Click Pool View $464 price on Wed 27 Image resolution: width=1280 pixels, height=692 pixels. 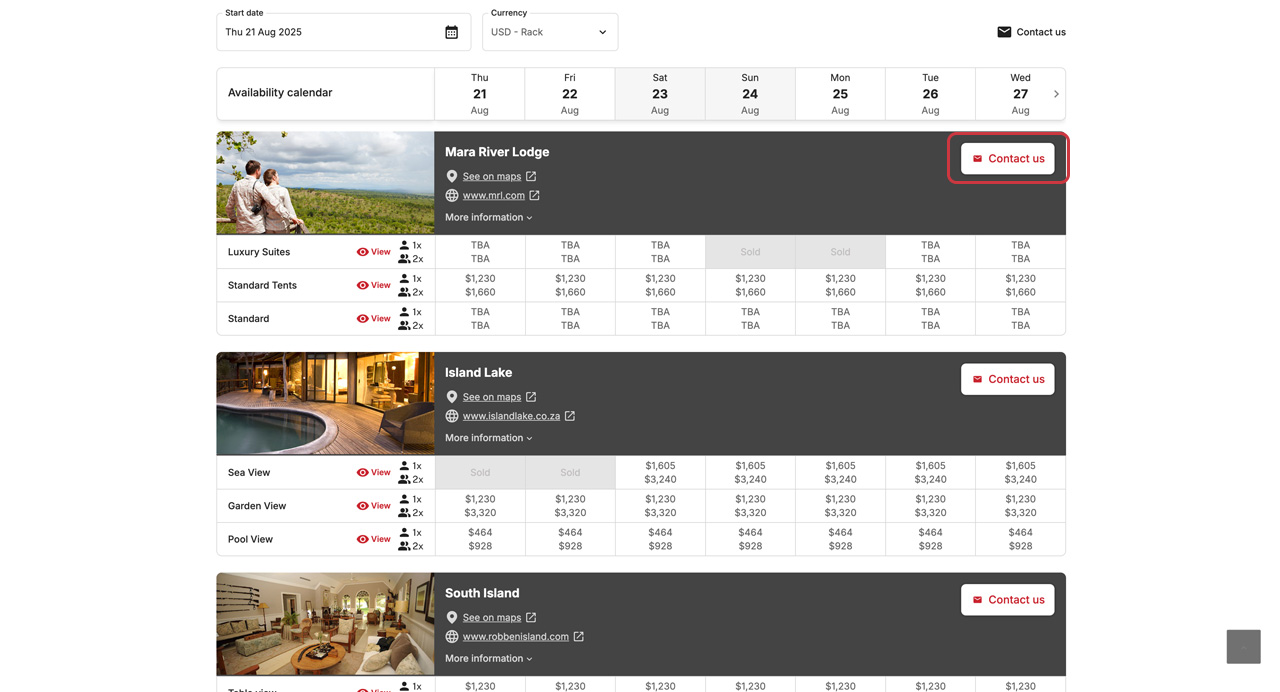coord(1020,533)
